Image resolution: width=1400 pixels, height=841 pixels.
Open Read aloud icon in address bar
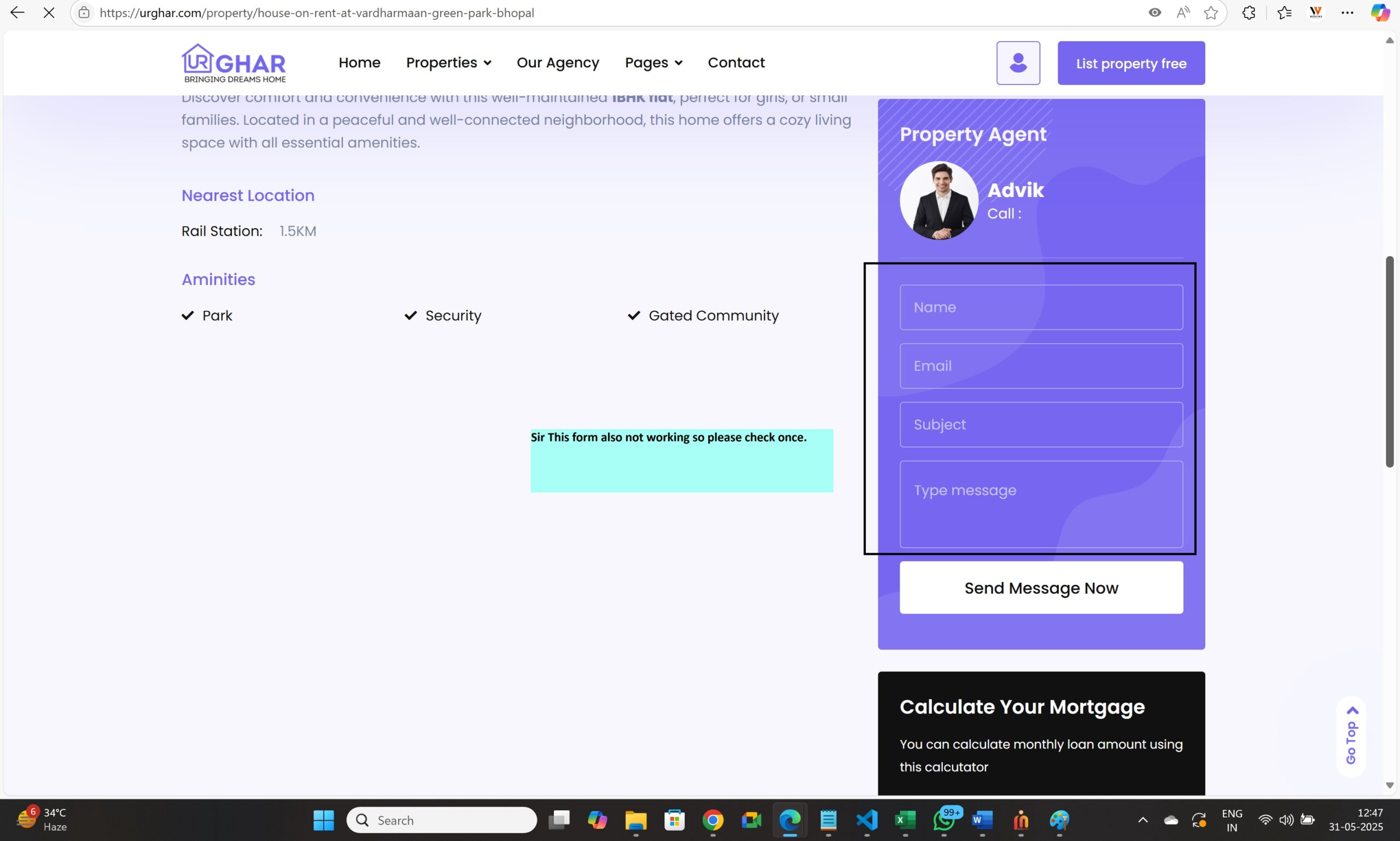pos(1182,13)
